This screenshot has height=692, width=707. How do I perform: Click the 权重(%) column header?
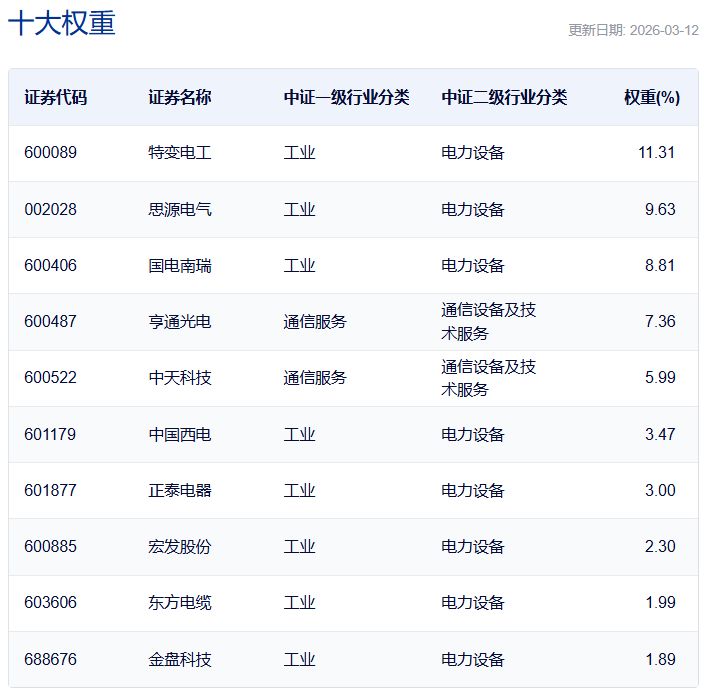coord(651,97)
